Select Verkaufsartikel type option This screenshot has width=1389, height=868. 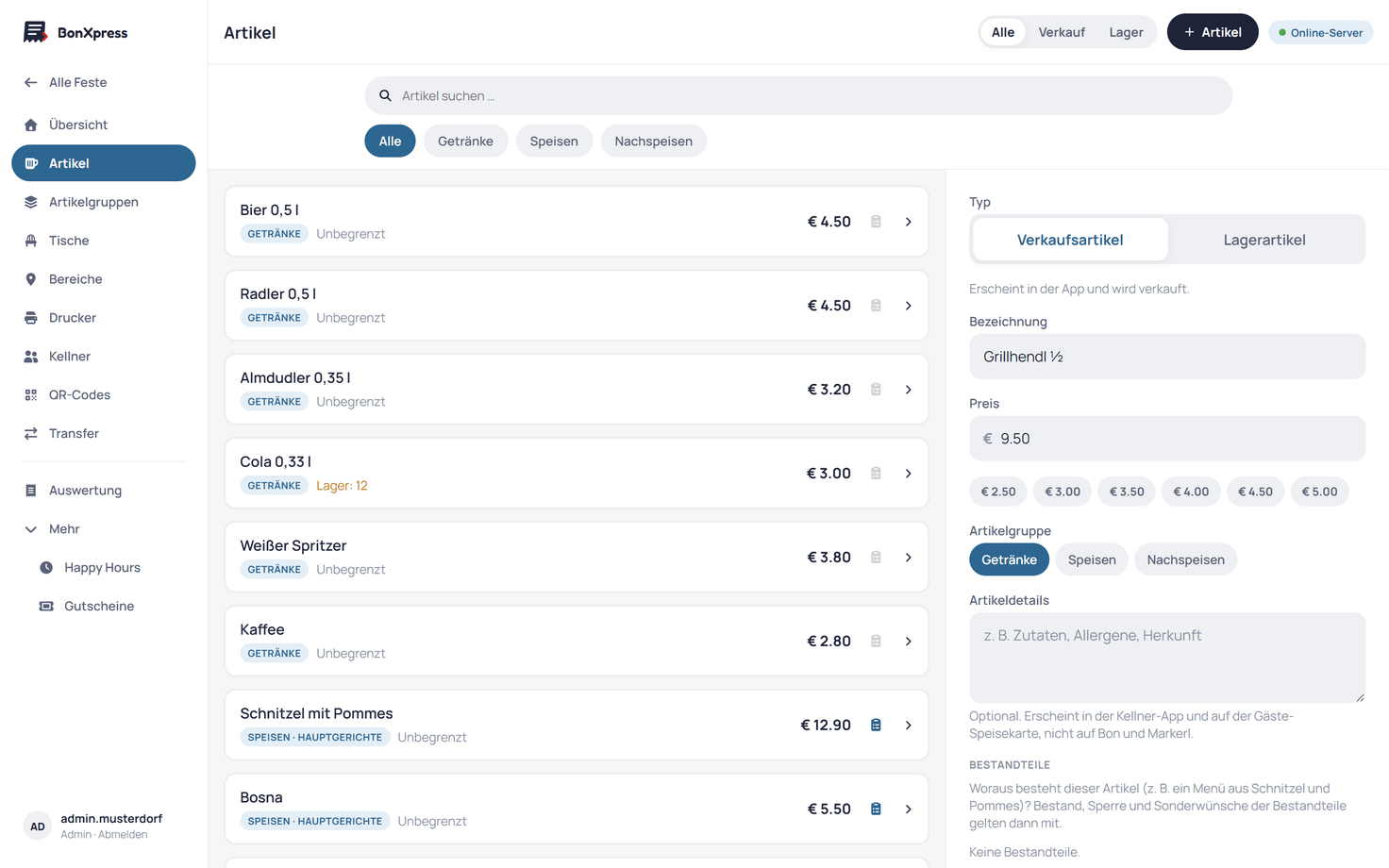pos(1070,240)
